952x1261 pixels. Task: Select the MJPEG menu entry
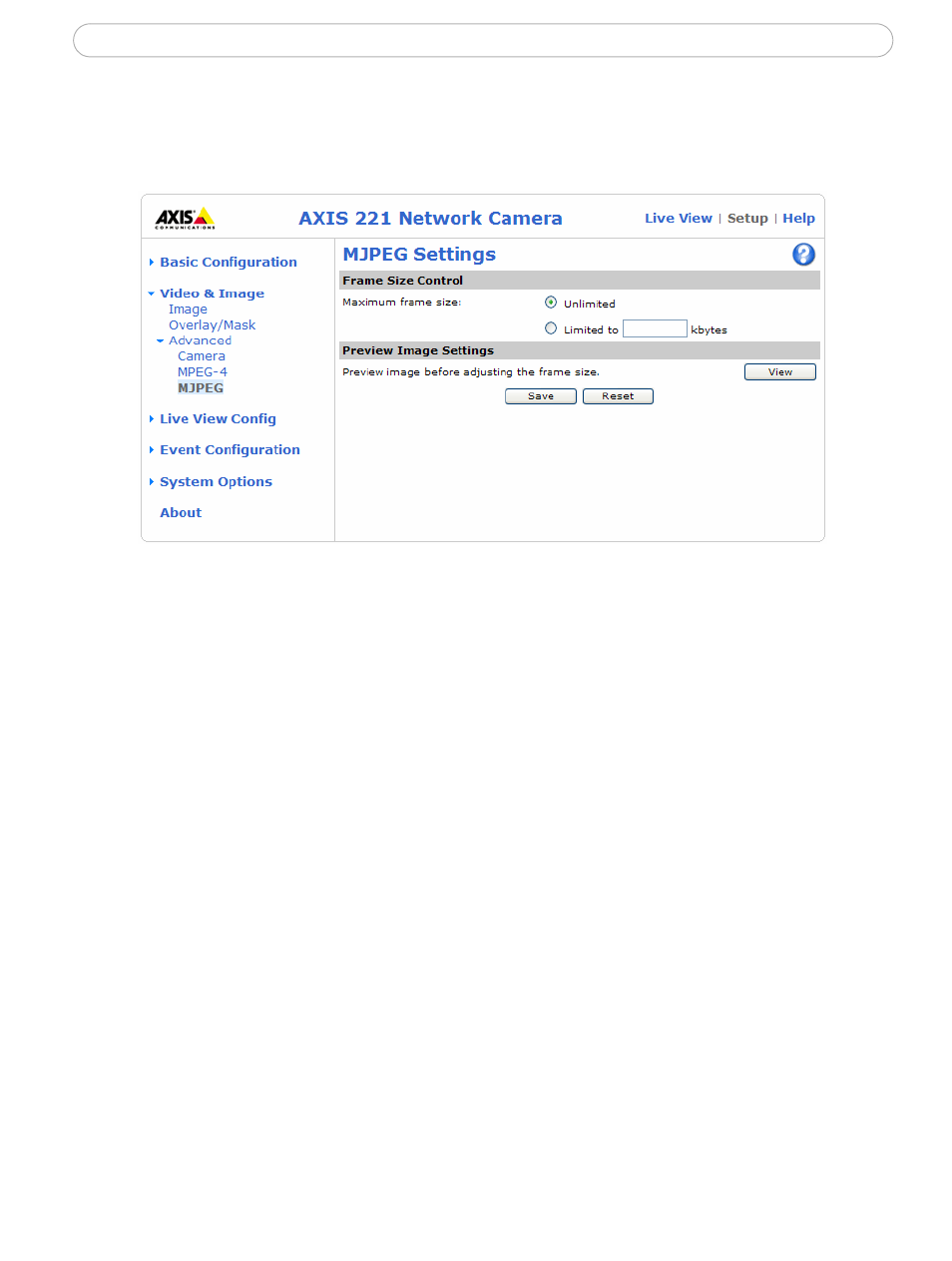[201, 388]
